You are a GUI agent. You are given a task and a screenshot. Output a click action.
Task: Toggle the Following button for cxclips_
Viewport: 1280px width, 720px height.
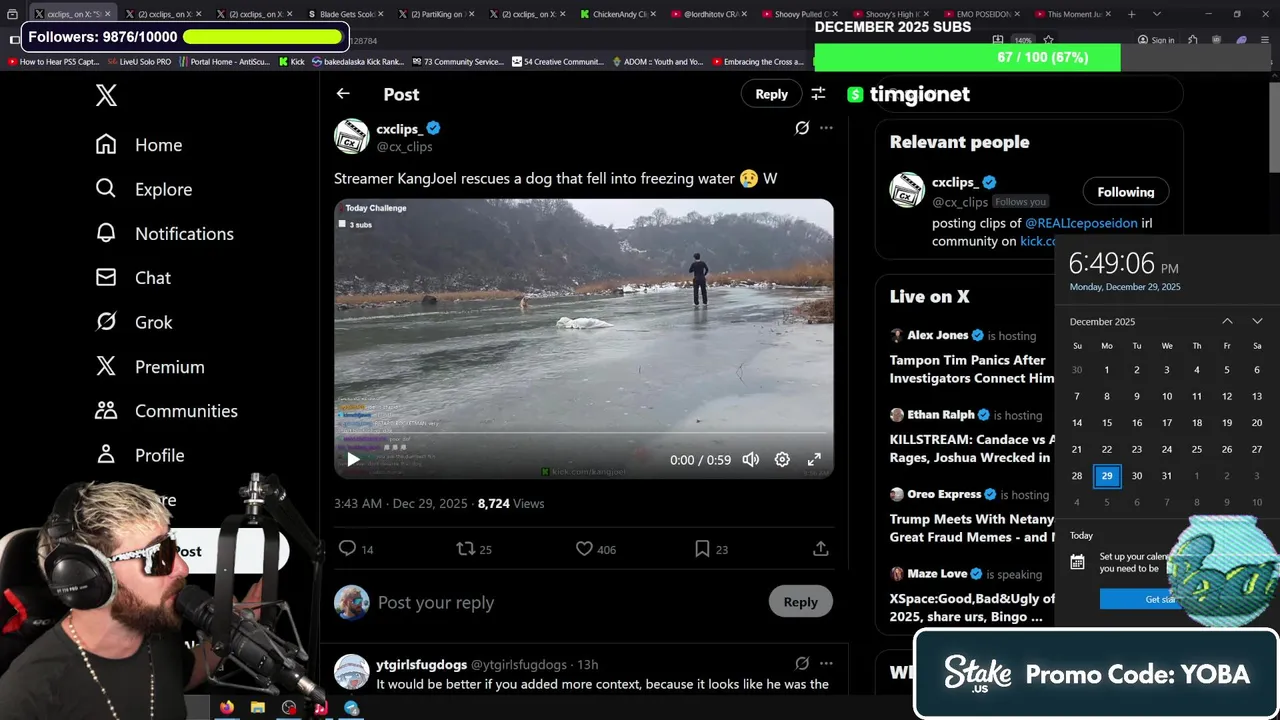(1126, 192)
